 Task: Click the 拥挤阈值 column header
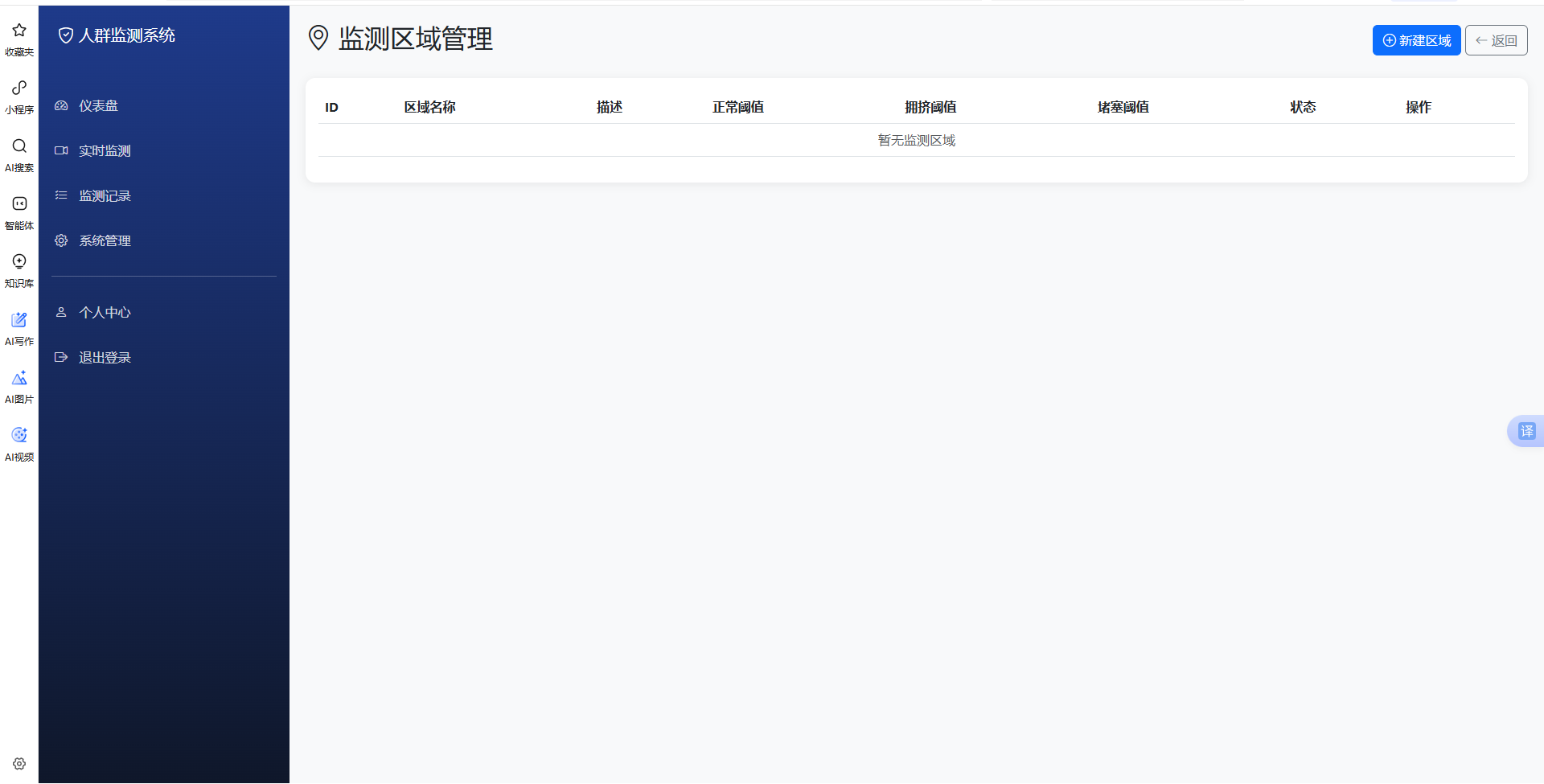tap(930, 107)
